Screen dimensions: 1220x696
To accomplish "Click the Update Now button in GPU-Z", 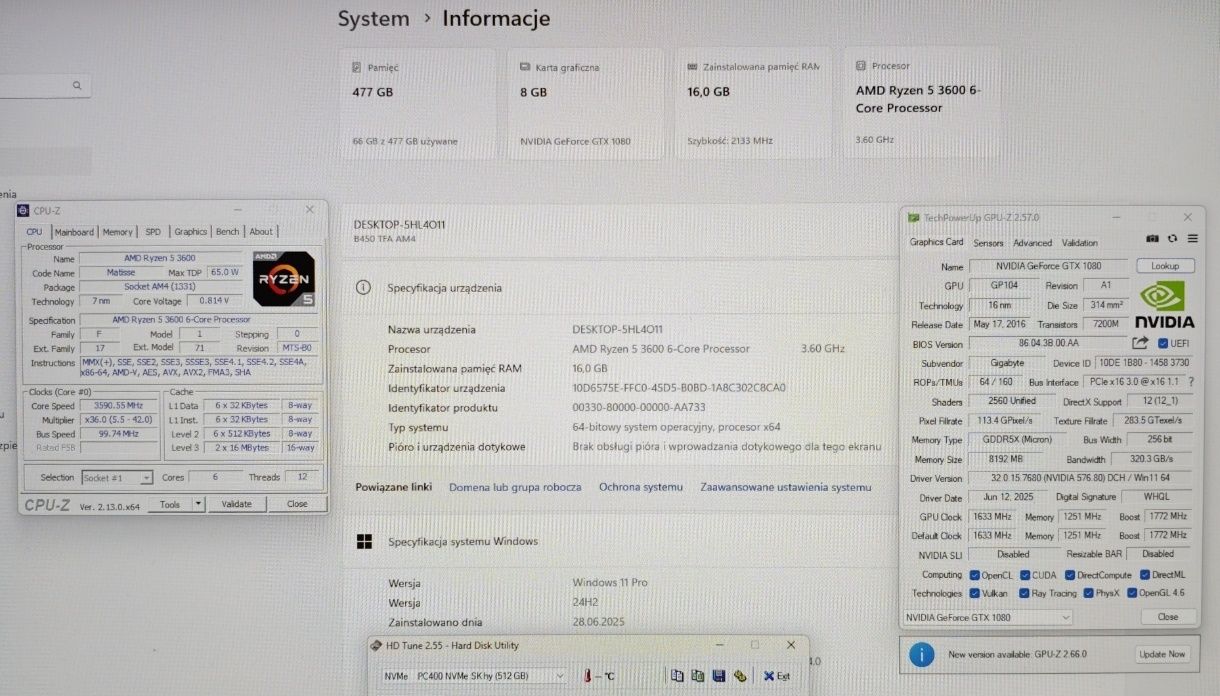I will coord(1163,654).
